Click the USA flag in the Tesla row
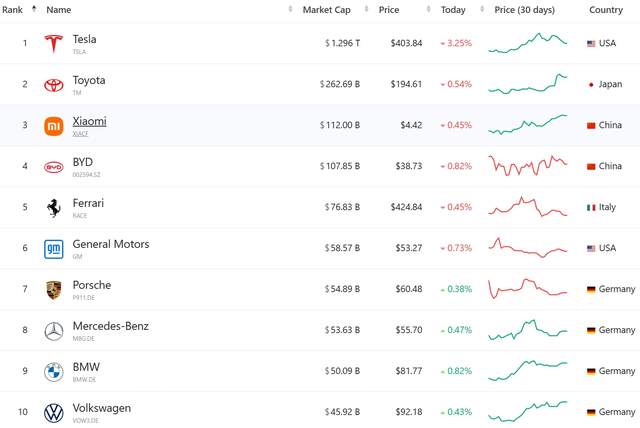 click(x=591, y=44)
